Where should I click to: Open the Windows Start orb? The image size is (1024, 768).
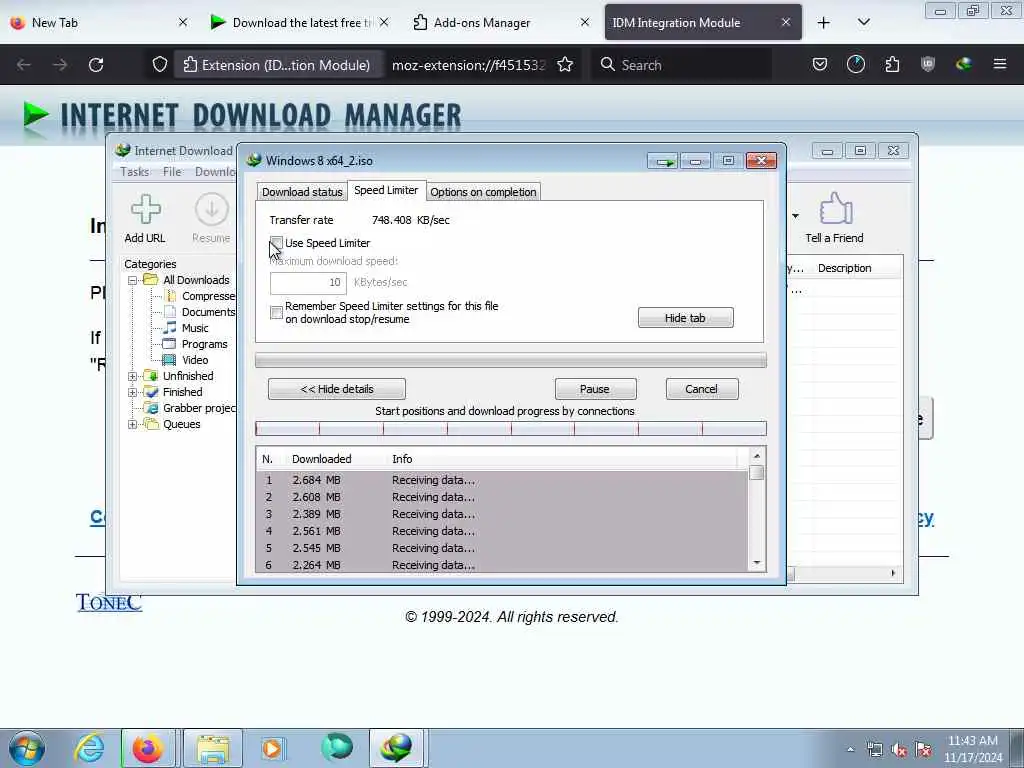(x=27, y=748)
